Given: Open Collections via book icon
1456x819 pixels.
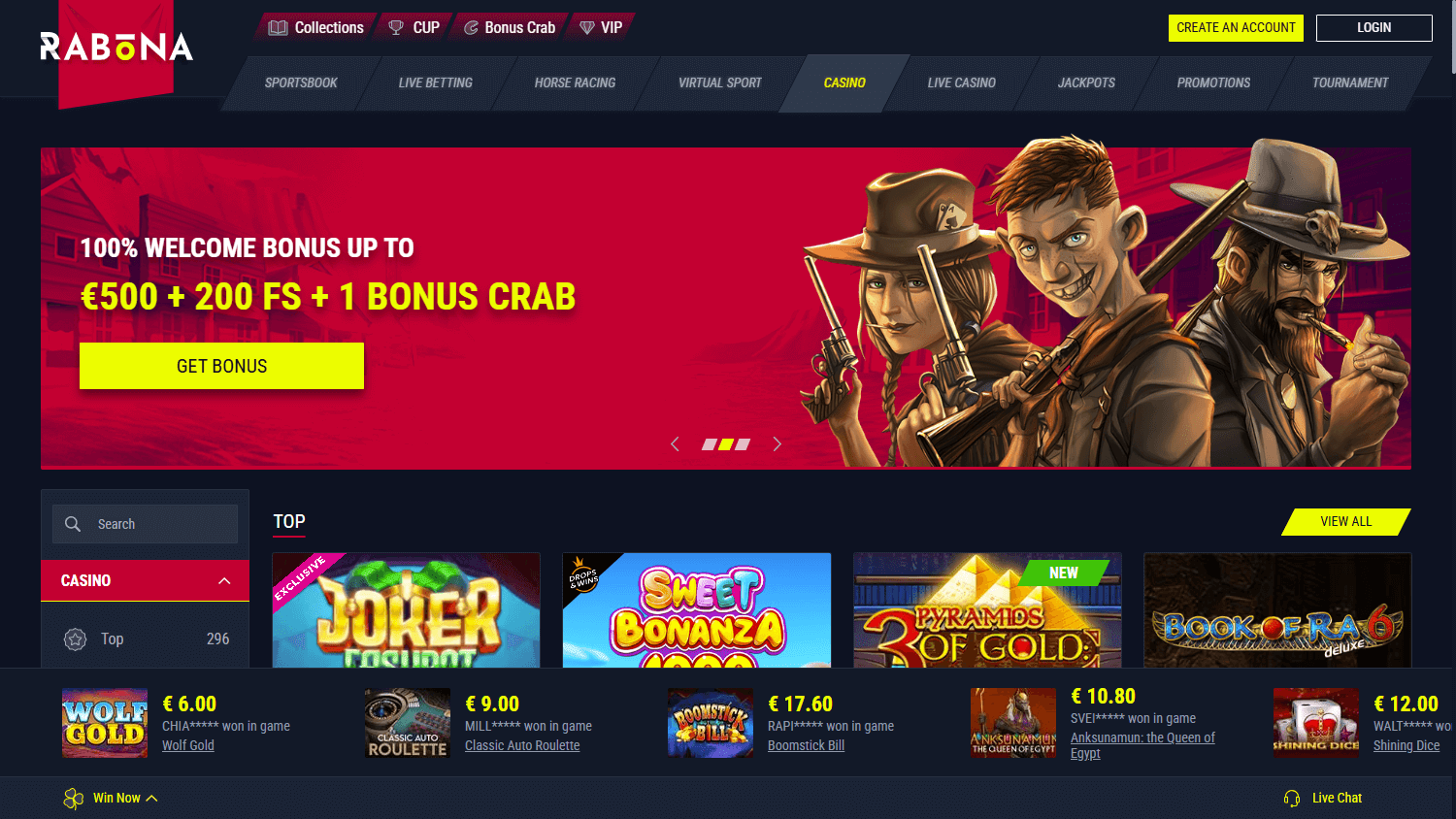Looking at the screenshot, I should pos(278,27).
